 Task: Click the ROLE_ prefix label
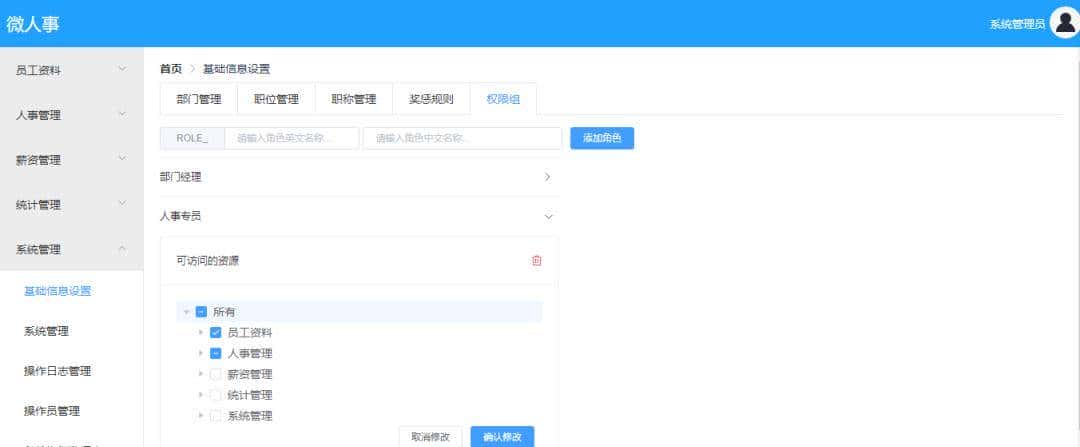coord(192,138)
